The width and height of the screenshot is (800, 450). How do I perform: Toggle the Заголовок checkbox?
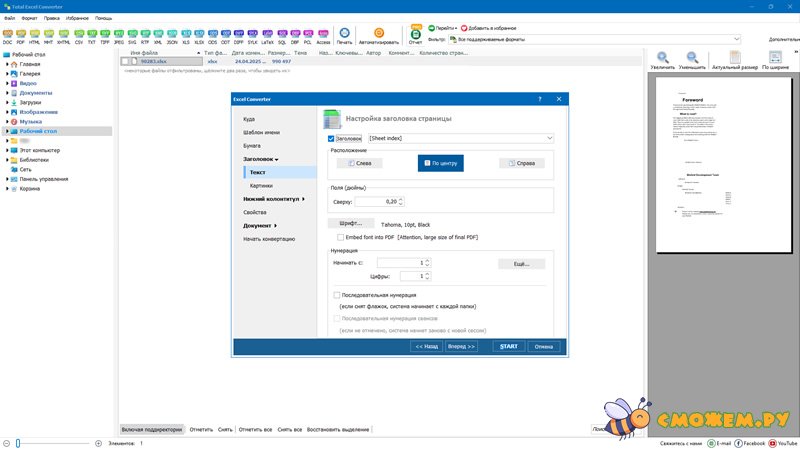(x=332, y=138)
